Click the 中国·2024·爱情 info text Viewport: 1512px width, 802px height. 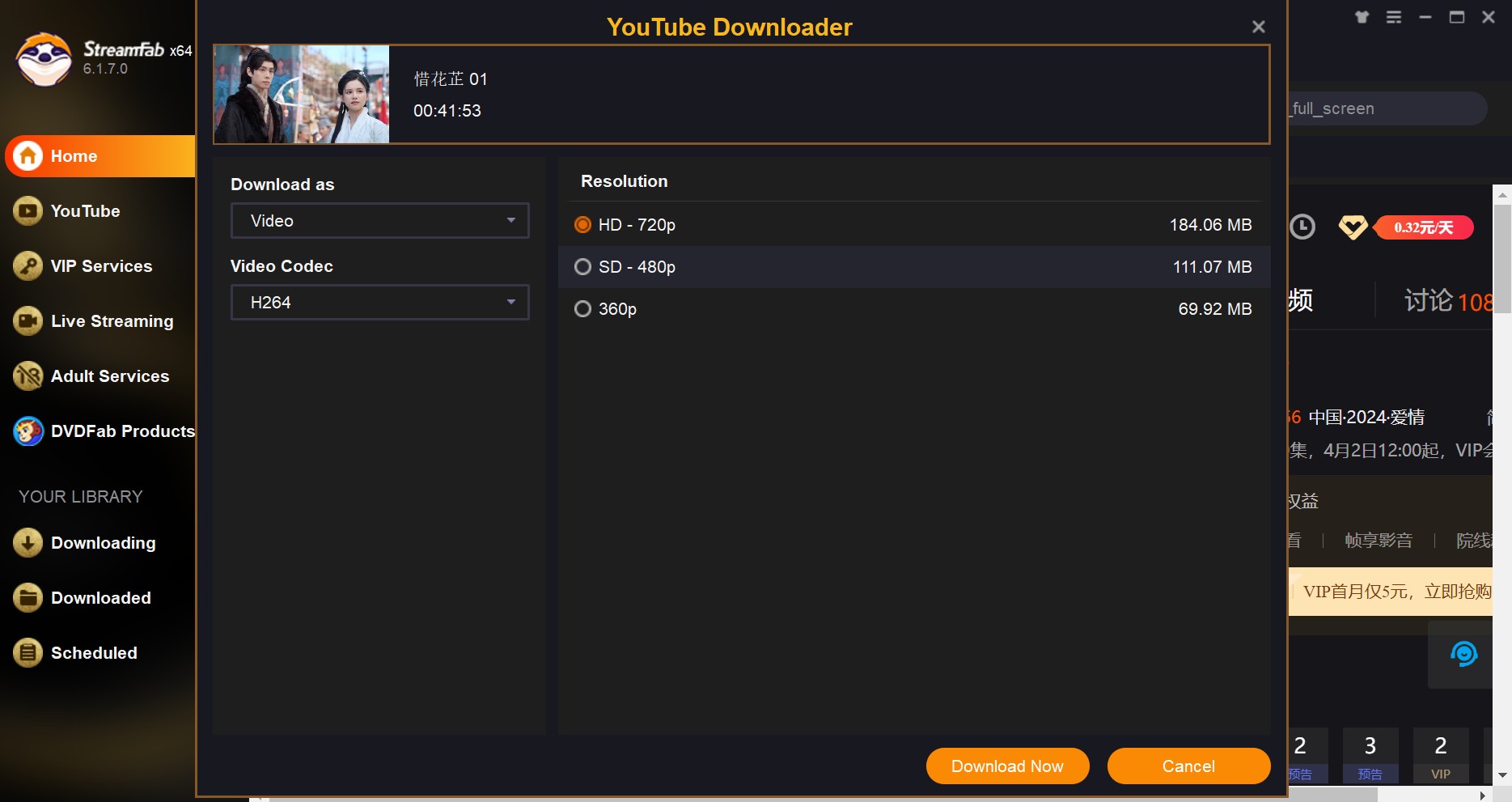tap(1366, 418)
